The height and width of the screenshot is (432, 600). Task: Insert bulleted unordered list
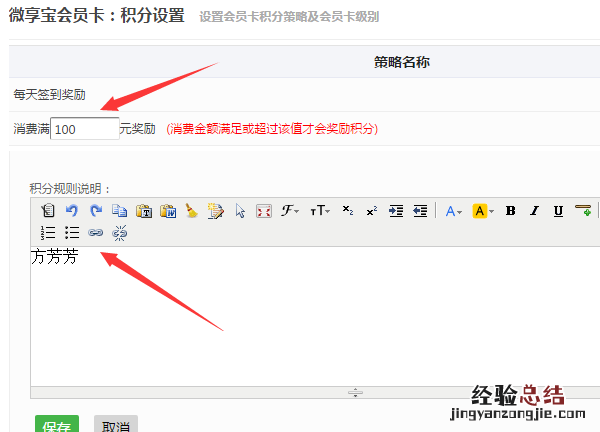click(72, 233)
